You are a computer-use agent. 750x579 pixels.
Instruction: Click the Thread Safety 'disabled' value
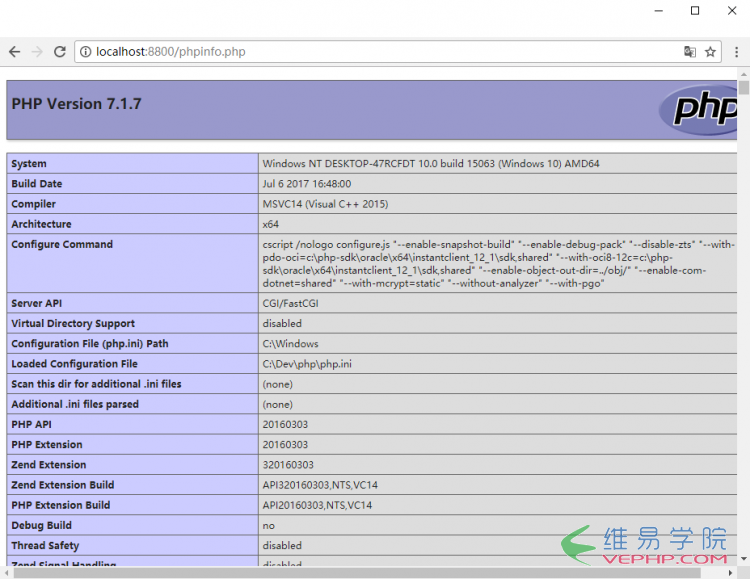pyautogui.click(x=282, y=546)
